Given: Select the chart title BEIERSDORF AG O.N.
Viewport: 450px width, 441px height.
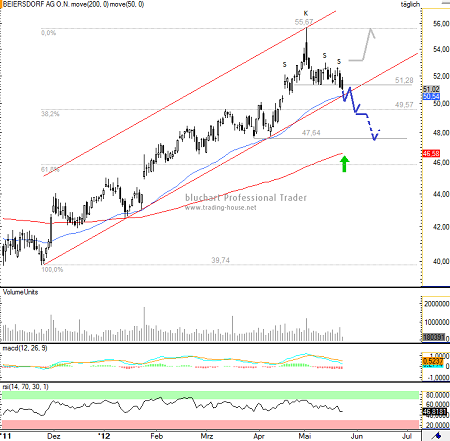Looking at the screenshot, I should click(36, 4).
